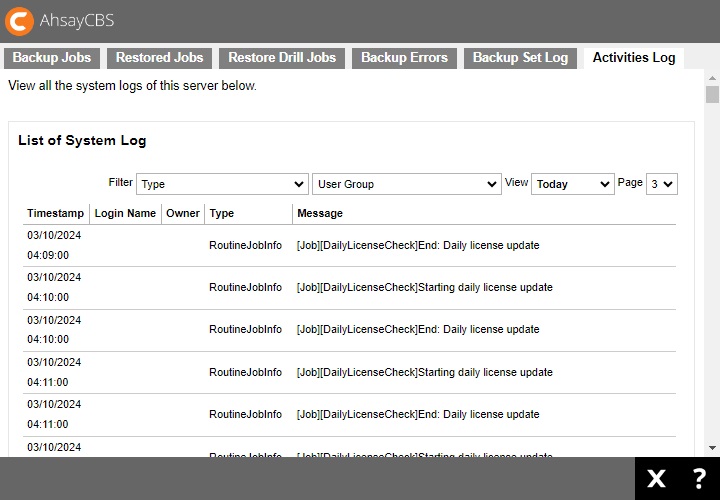
Task: Expand the Type filter dropdown
Action: click(x=222, y=185)
